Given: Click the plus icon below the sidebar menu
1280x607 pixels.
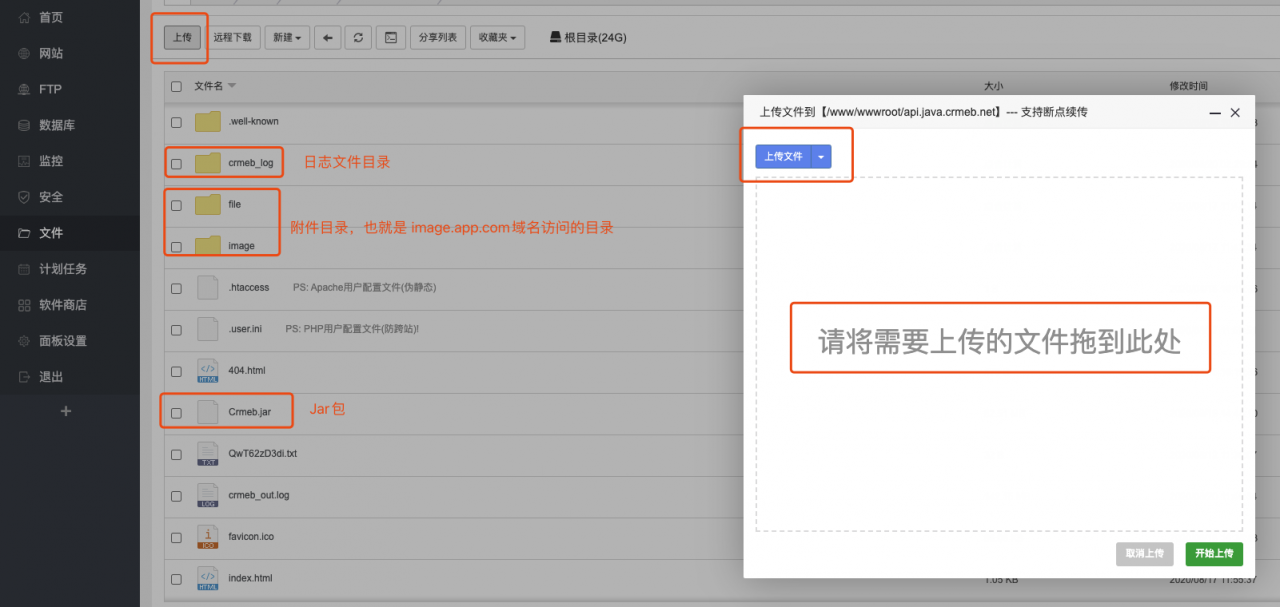Looking at the screenshot, I should [66, 410].
